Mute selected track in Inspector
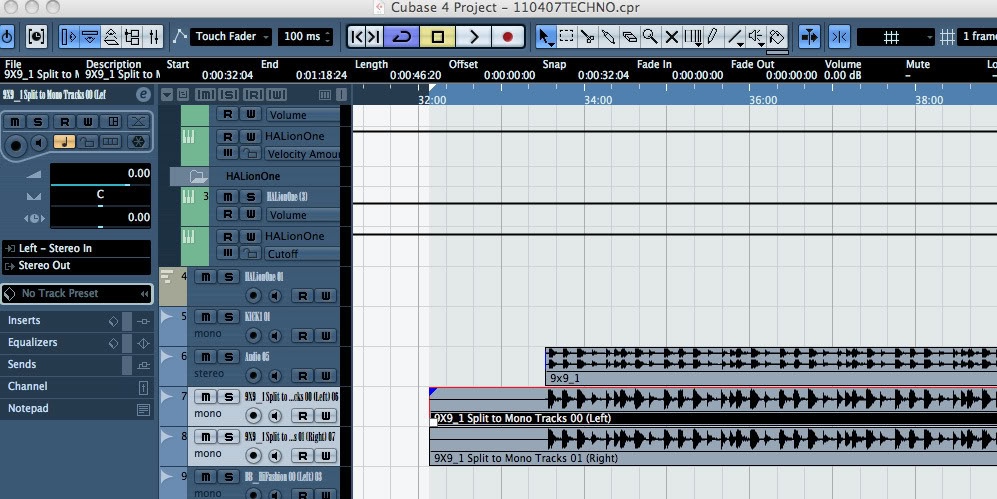Screen dimensions: 997x499 15,121
